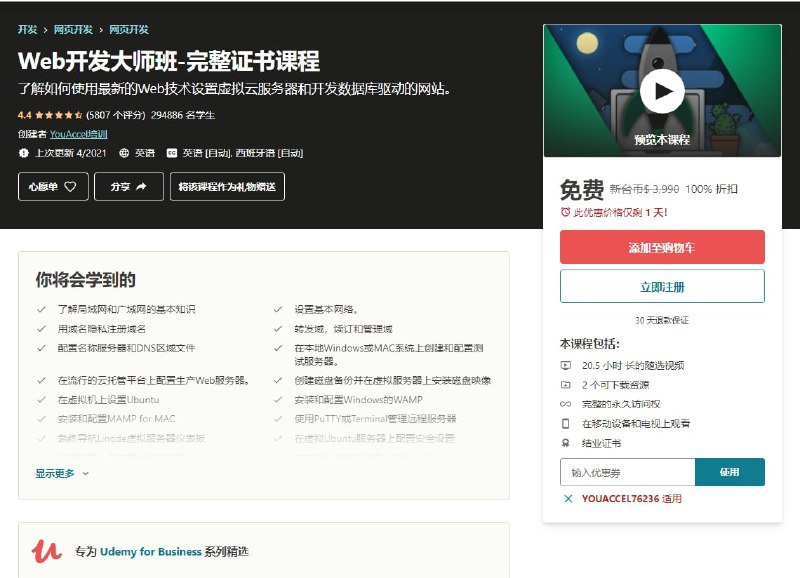
Task: Click the 西班牙语 [自动] subtitle language text
Action: pos(269,153)
